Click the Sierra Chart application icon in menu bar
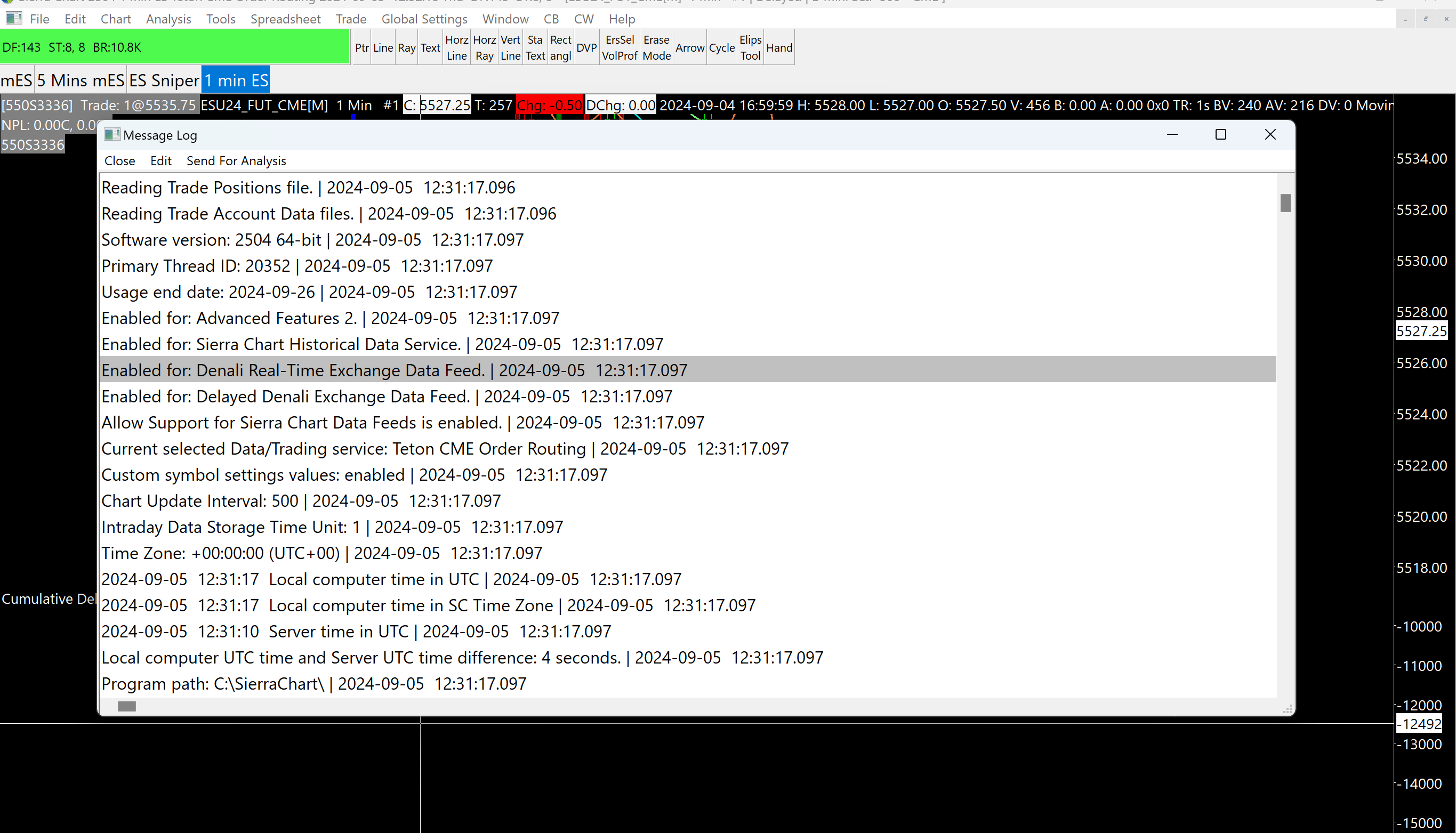This screenshot has height=833, width=1456. [x=14, y=18]
